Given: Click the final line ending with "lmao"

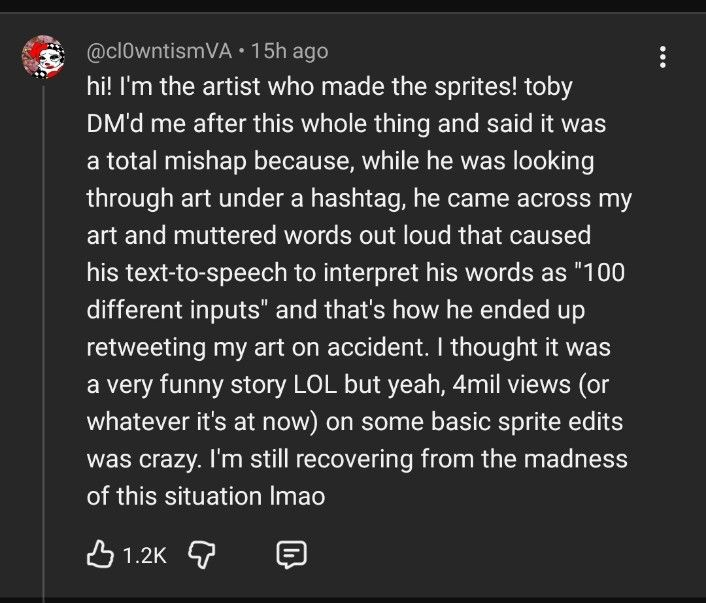Looking at the screenshot, I should [206, 497].
